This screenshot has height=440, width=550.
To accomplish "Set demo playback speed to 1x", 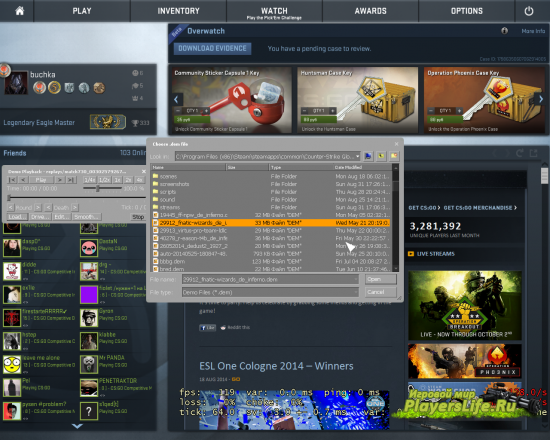I will pyautogui.click(x=118, y=180).
